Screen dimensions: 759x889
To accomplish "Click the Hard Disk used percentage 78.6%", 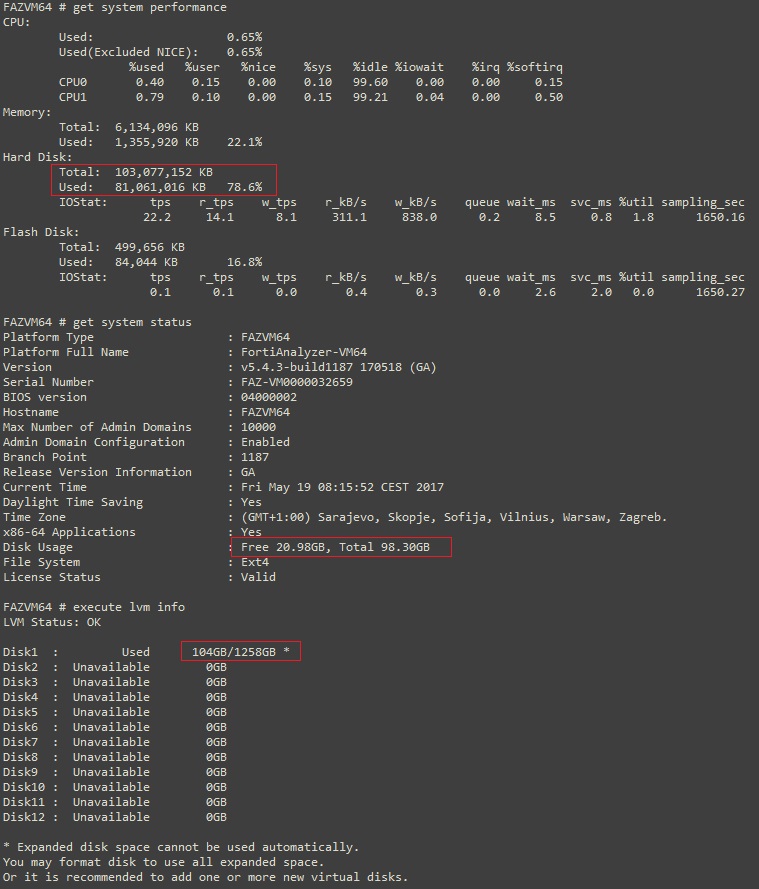I will click(244, 187).
